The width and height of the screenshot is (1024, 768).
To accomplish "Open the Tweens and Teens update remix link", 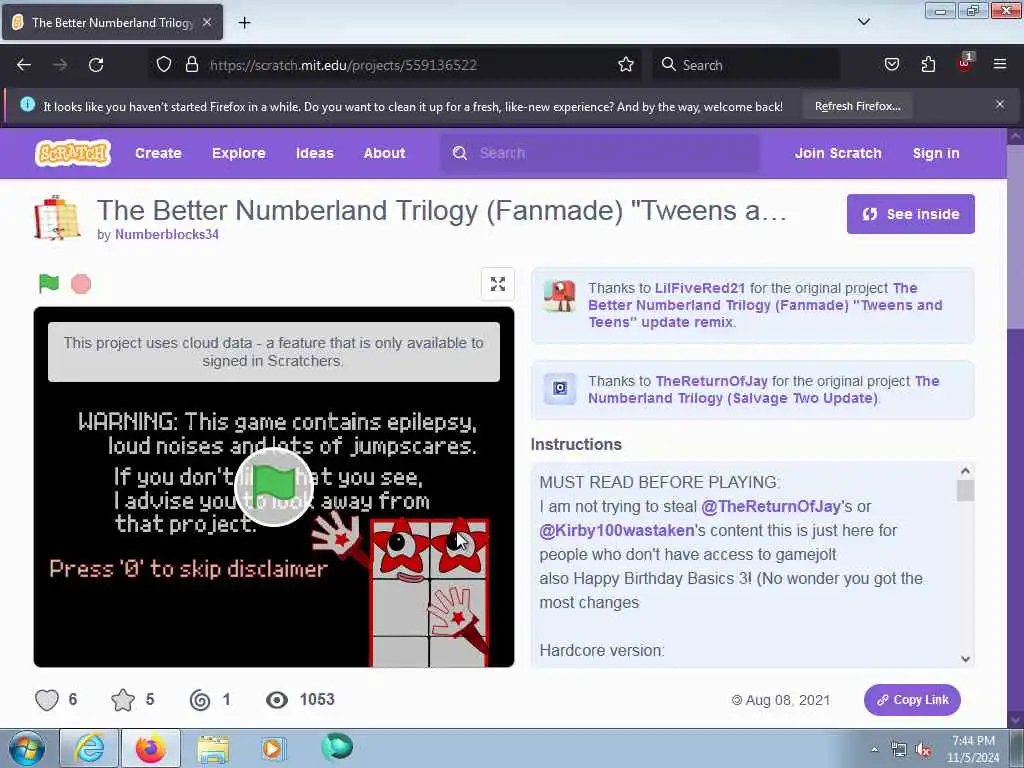I will tap(765, 305).
